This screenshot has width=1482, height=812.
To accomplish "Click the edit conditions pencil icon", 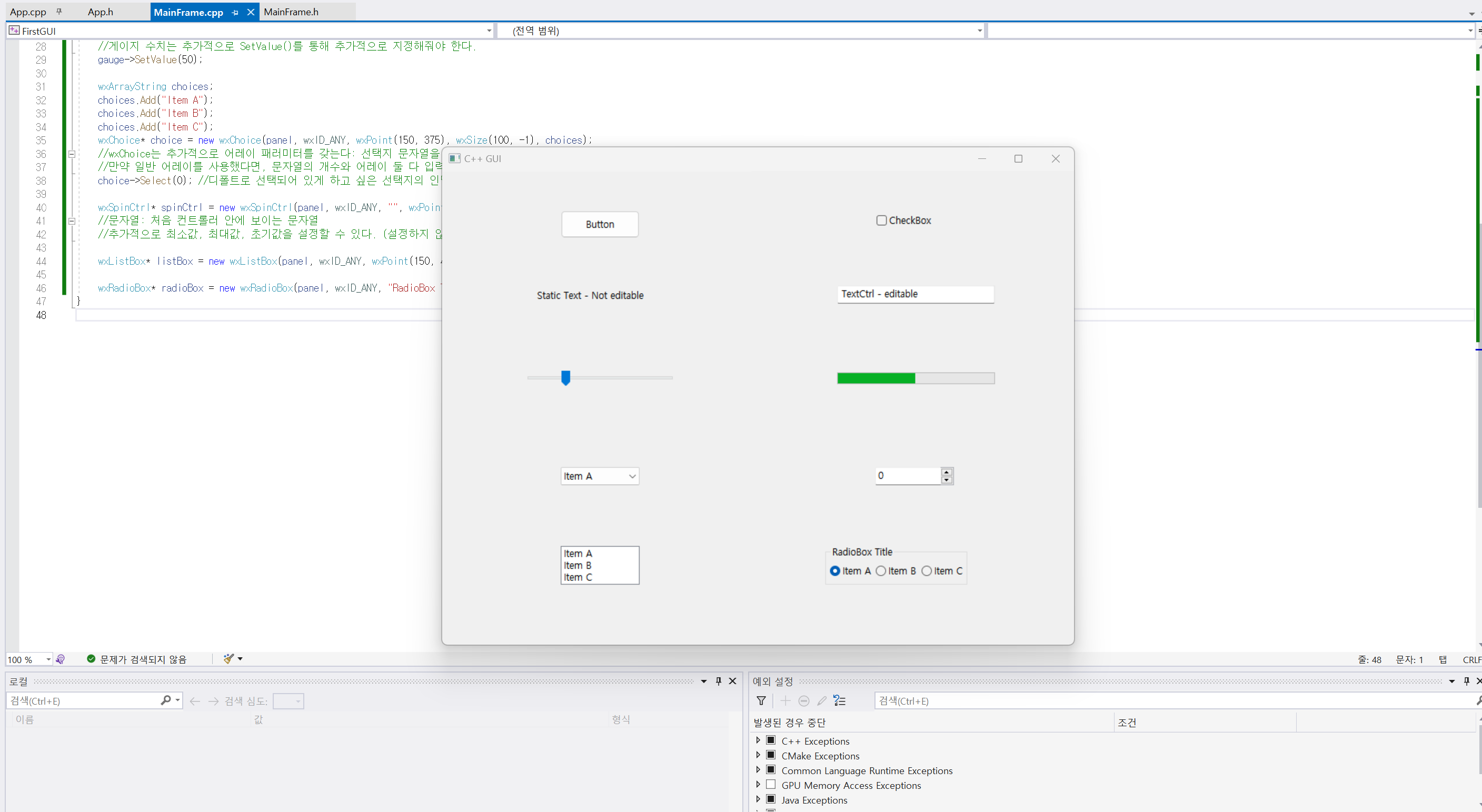I will 822,700.
